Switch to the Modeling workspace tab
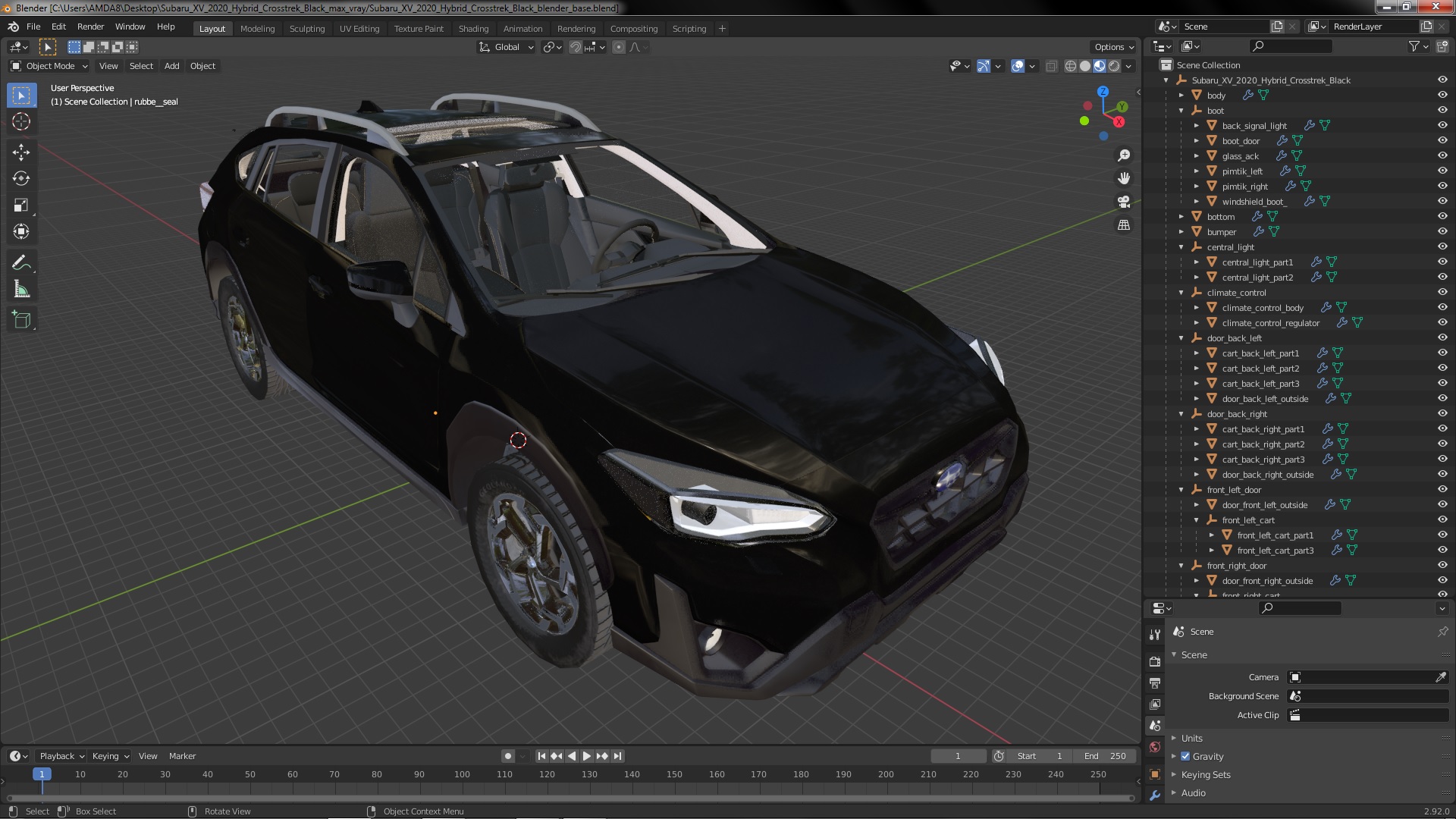This screenshot has width=1456, height=819. pyautogui.click(x=257, y=29)
